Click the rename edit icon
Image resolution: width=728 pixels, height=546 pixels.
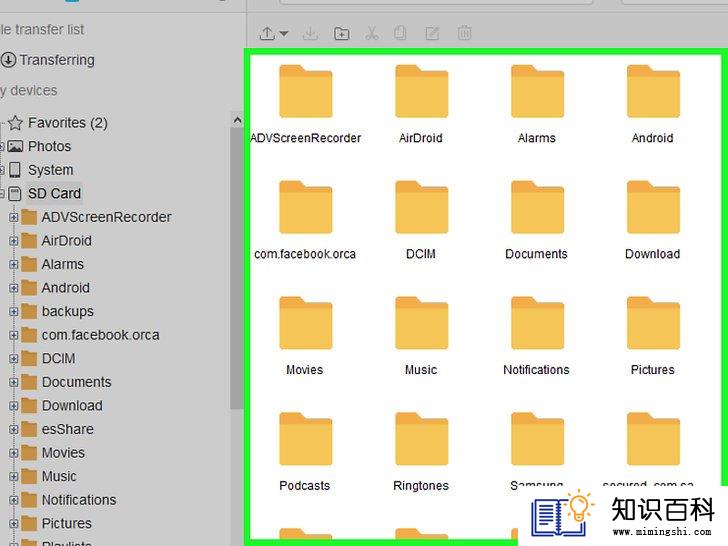(x=432, y=33)
